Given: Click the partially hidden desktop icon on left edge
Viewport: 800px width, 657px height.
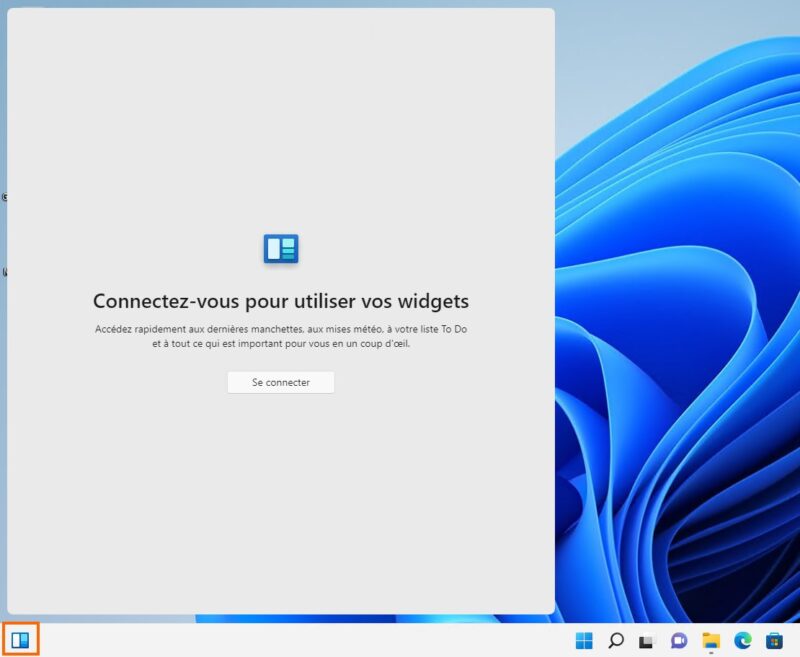Looking at the screenshot, I should click(5, 196).
